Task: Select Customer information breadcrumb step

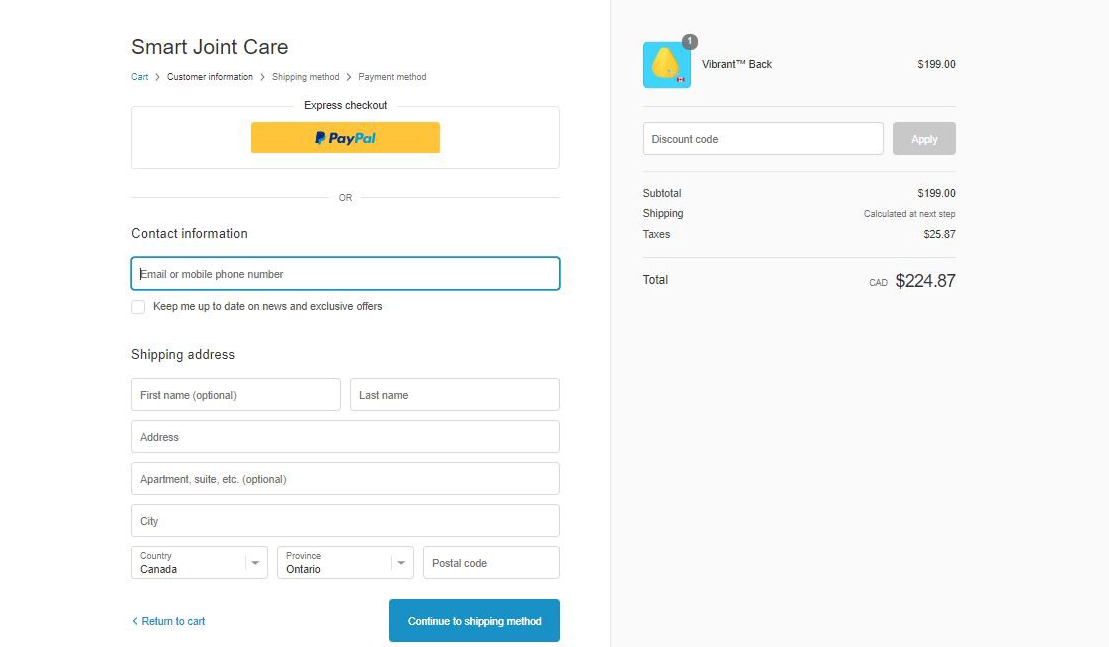Action: tap(209, 76)
